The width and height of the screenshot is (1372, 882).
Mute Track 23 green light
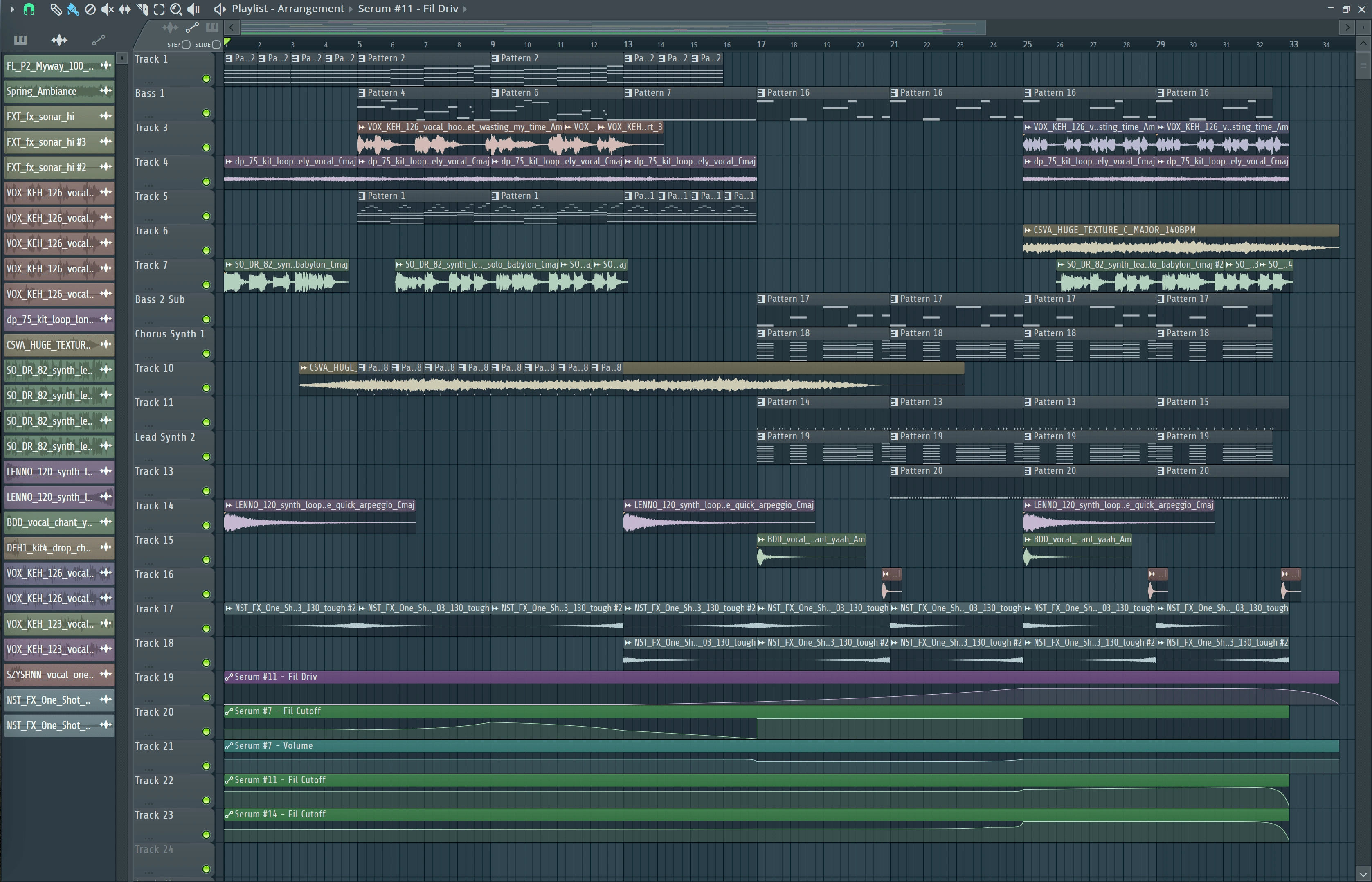[206, 835]
